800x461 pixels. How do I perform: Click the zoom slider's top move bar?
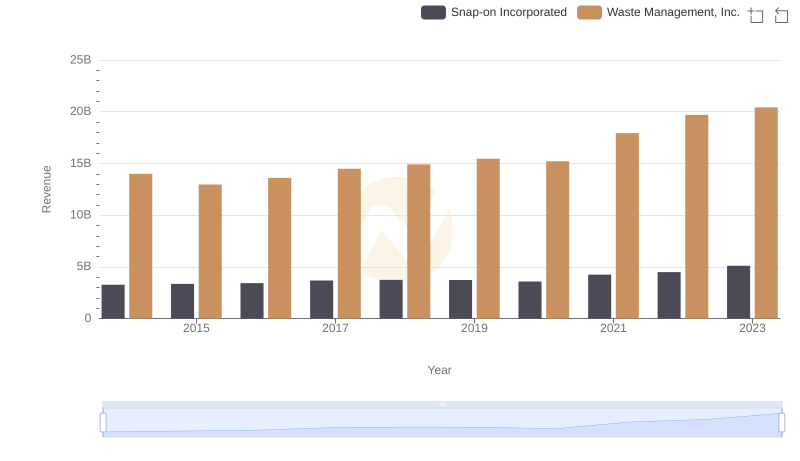tap(442, 404)
